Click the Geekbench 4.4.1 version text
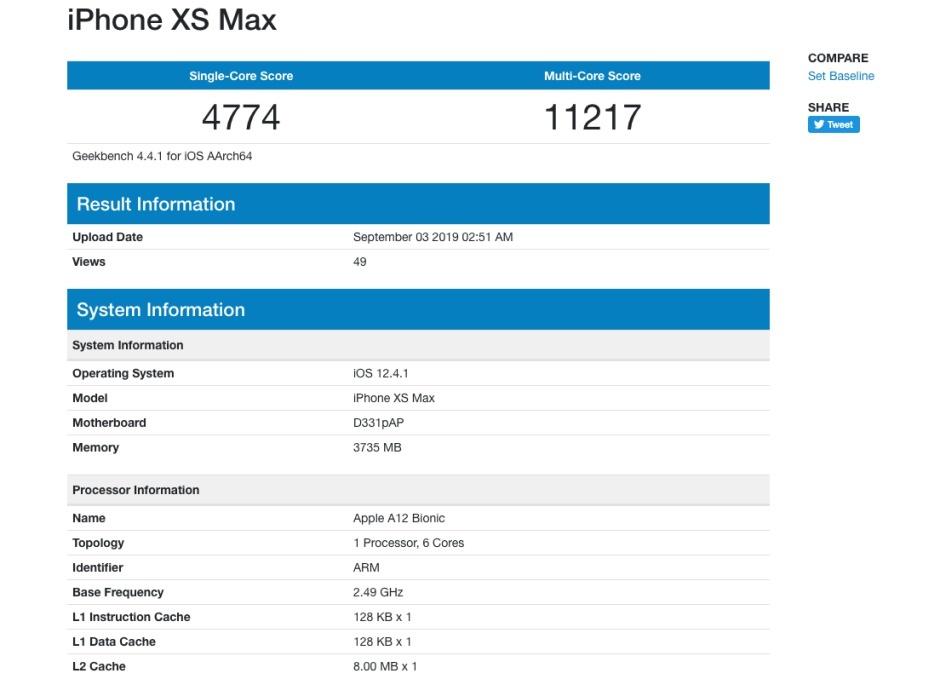Viewport: 940px width, 679px height. tap(162, 156)
